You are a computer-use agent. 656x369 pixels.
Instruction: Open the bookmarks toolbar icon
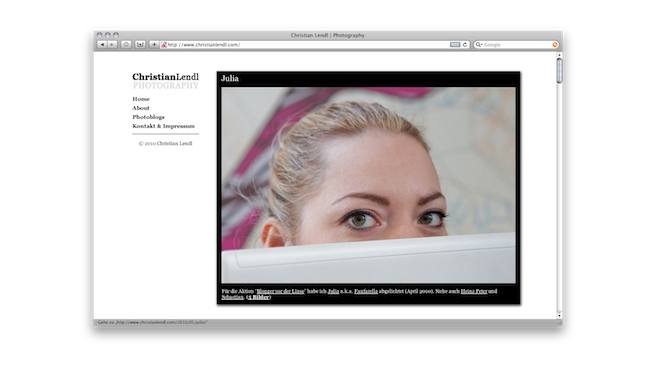tap(140, 44)
